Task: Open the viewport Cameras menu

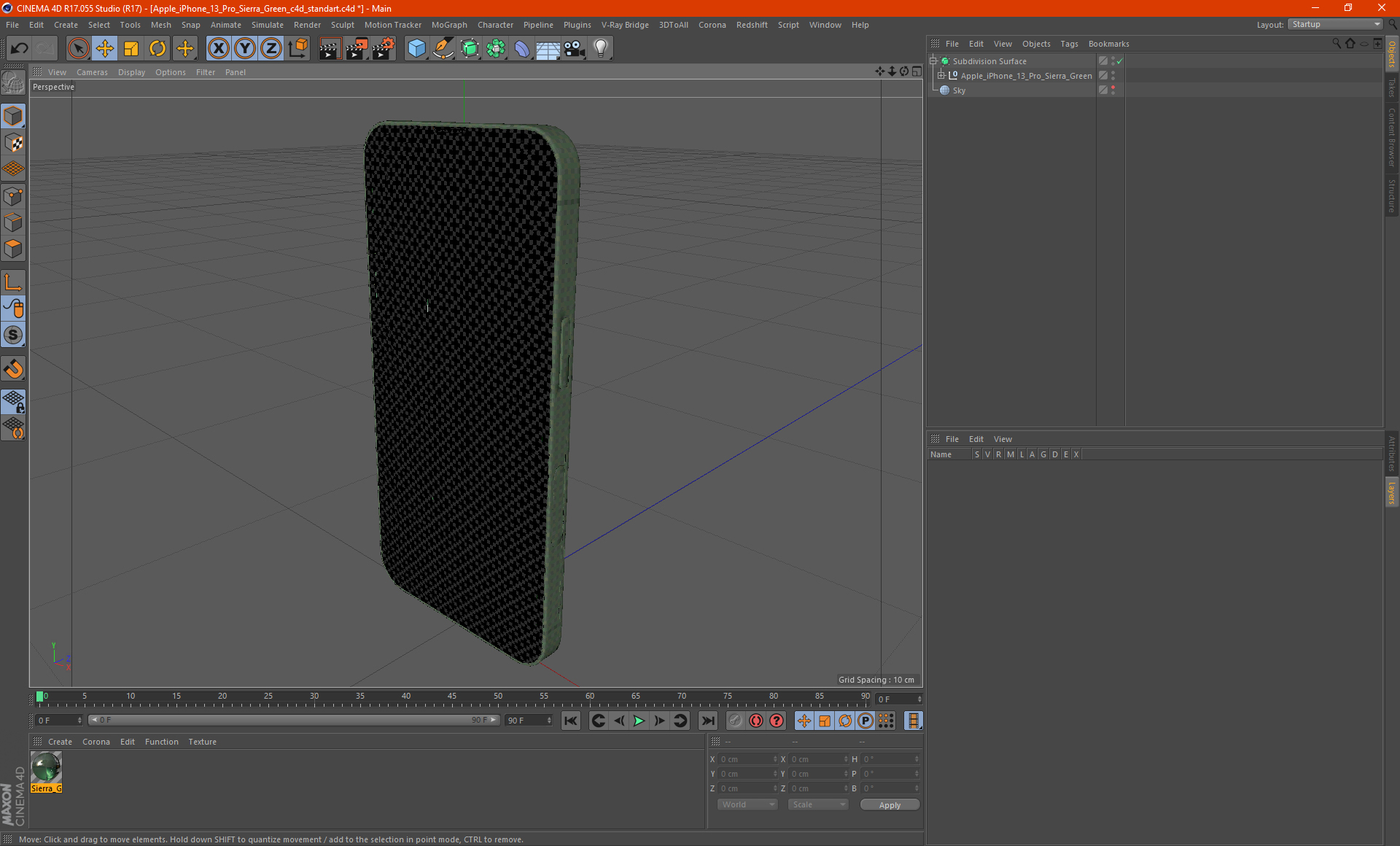Action: click(92, 72)
